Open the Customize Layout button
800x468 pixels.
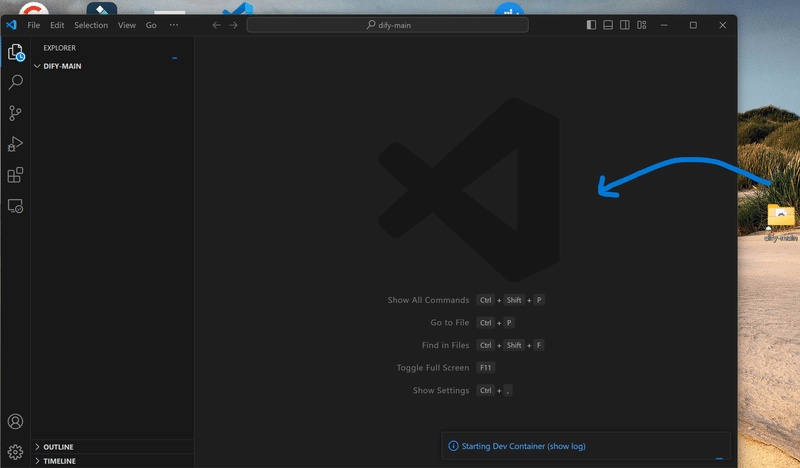(642, 25)
